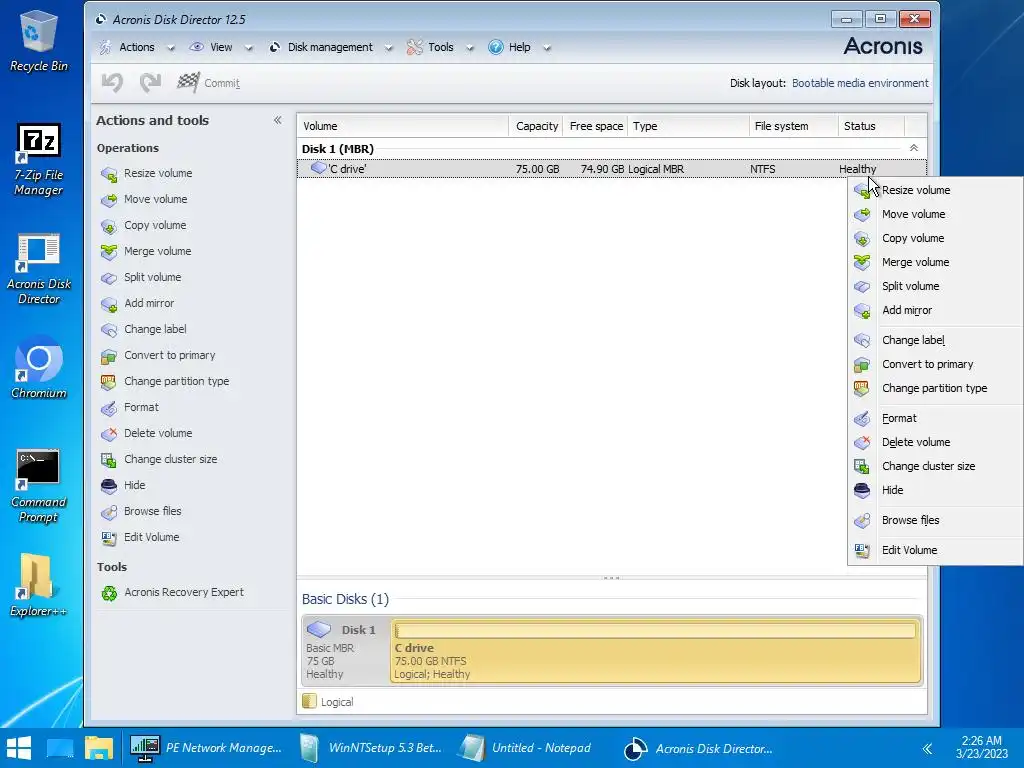Show hidden tray icons chevron
The width and height of the screenshot is (1024, 768).
tap(927, 748)
